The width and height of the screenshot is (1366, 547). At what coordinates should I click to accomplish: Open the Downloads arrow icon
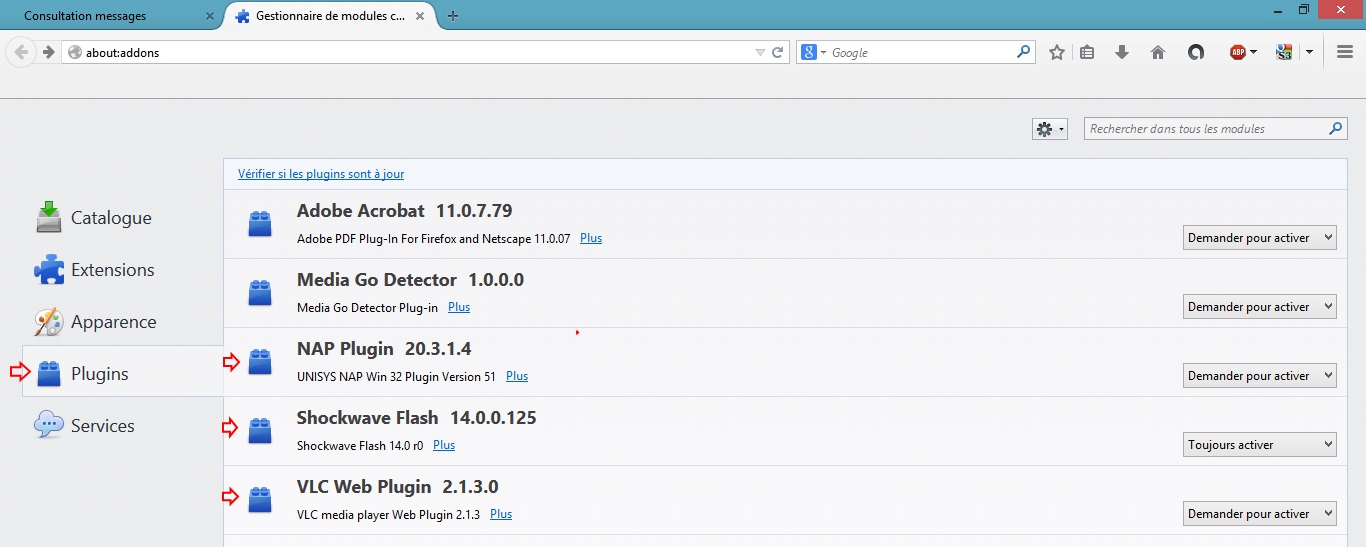point(1122,52)
